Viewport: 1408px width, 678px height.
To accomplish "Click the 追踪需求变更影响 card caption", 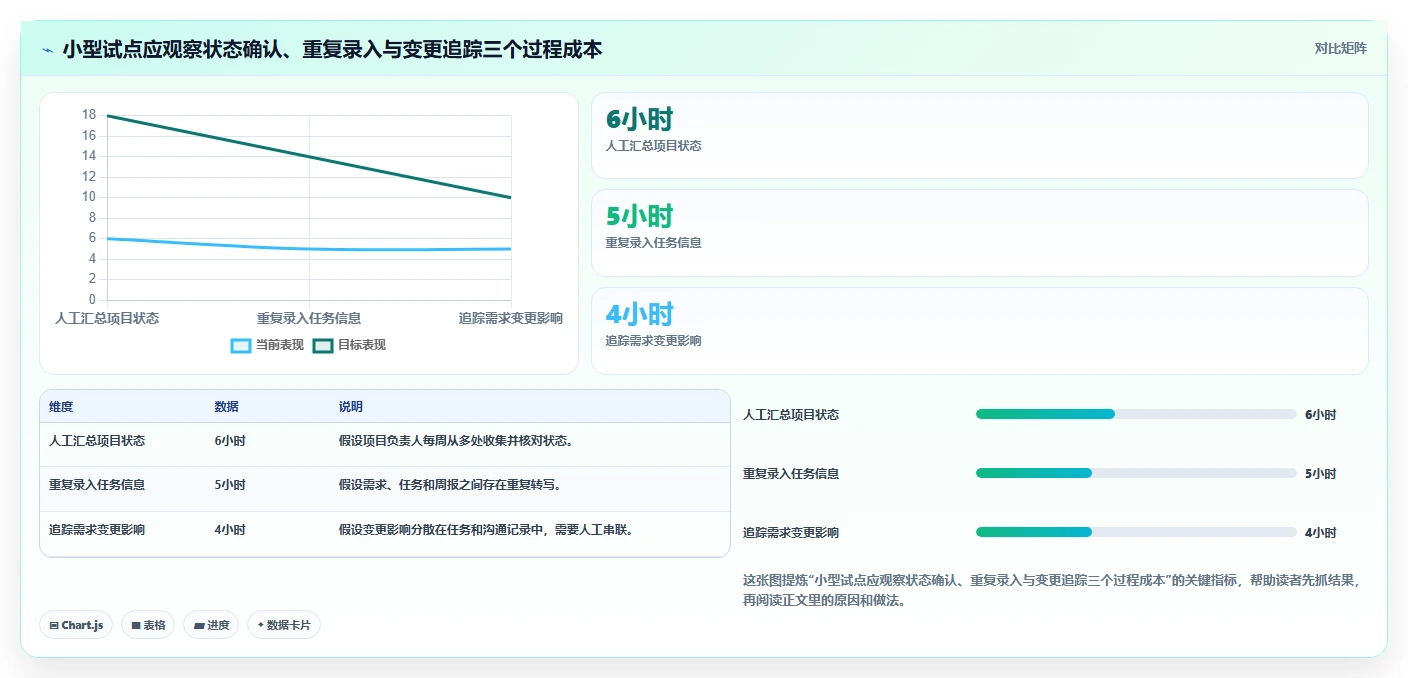I will pyautogui.click(x=653, y=341).
